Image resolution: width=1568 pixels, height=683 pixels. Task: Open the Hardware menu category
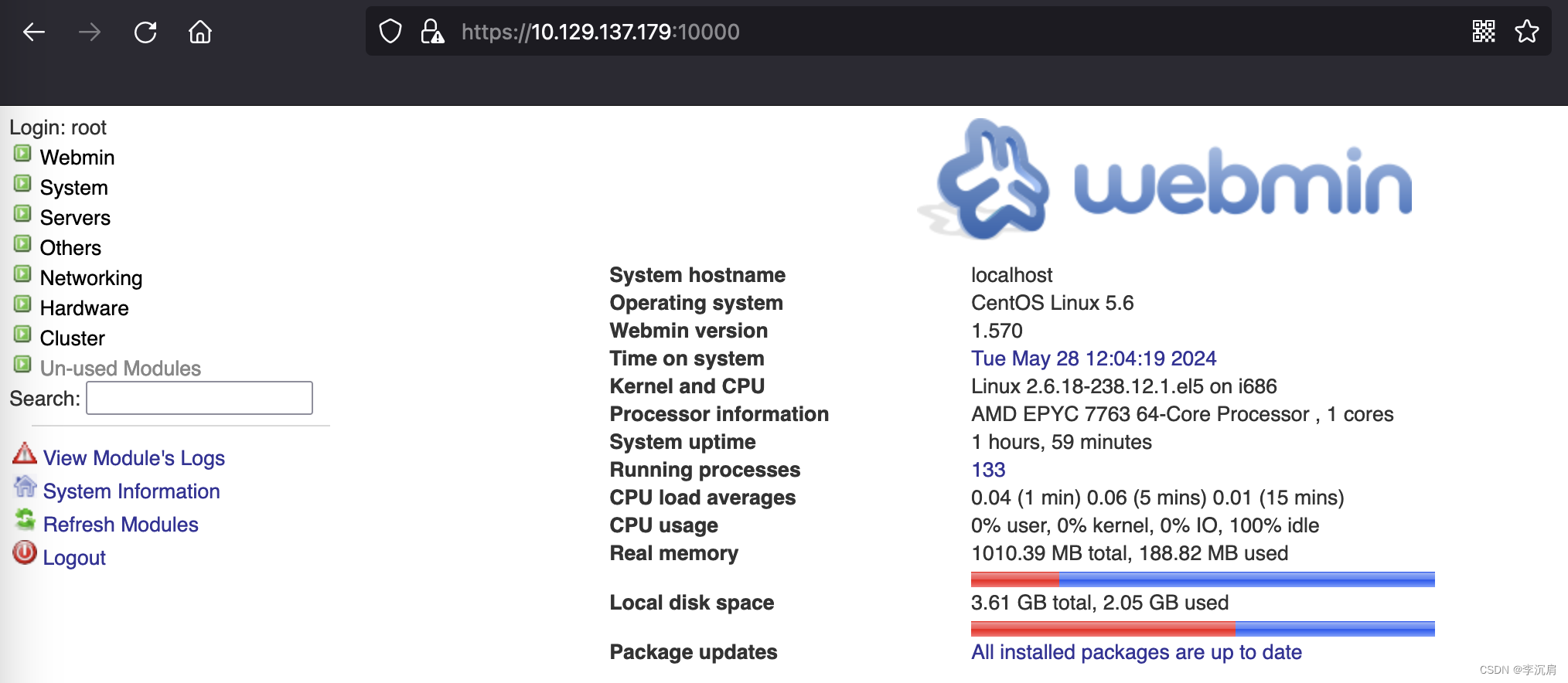84,308
